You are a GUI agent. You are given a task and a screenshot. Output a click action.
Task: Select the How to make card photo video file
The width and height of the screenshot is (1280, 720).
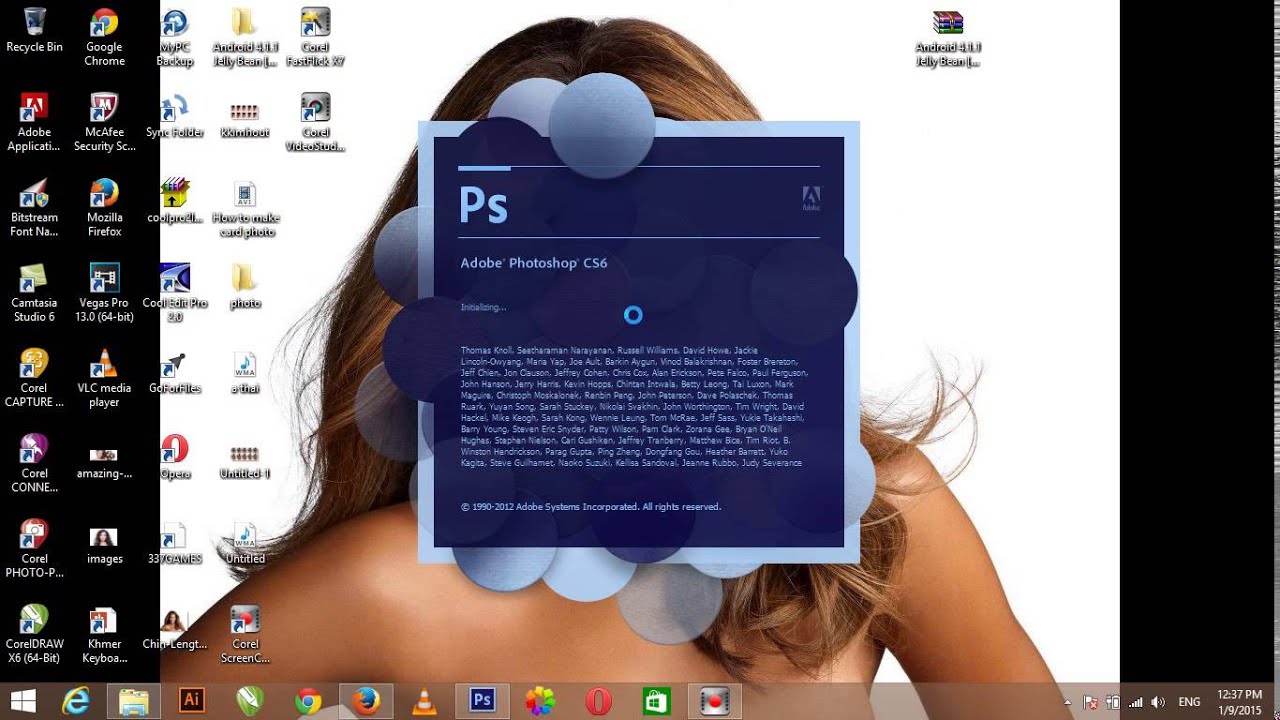pyautogui.click(x=244, y=207)
